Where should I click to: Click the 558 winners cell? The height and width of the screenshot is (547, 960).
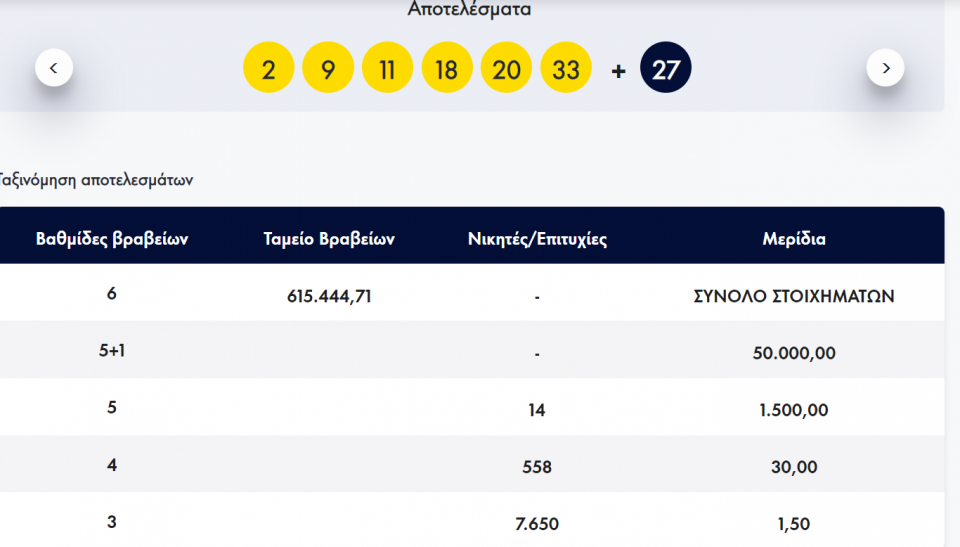click(537, 467)
